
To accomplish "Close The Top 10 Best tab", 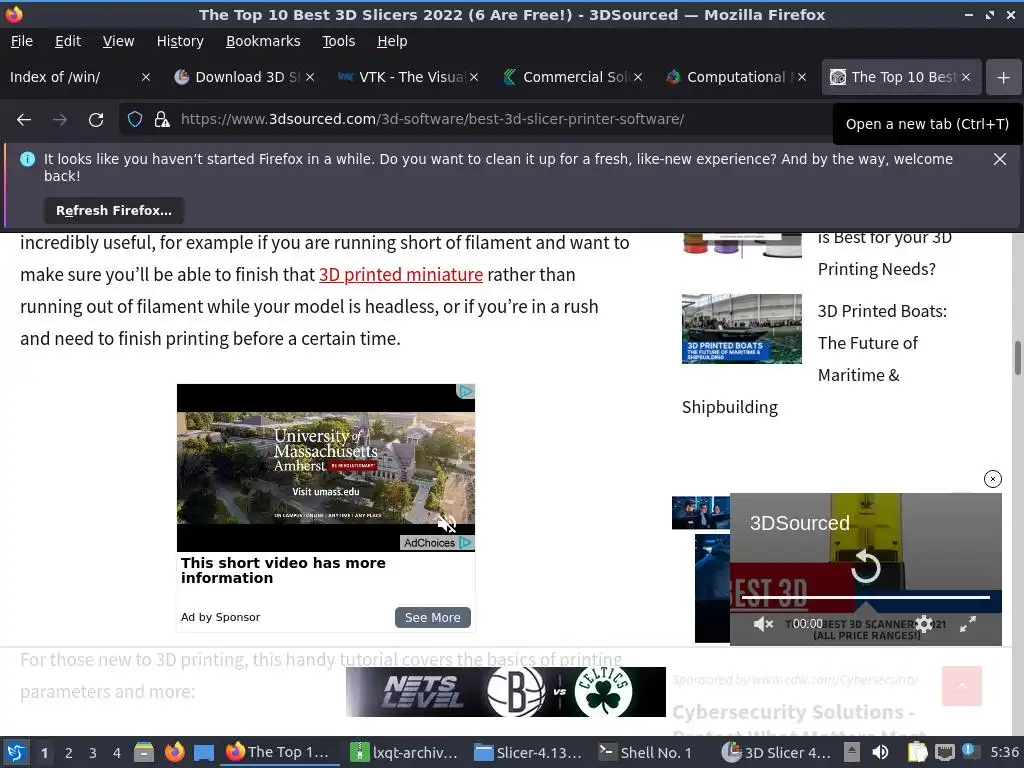I will (x=966, y=77).
